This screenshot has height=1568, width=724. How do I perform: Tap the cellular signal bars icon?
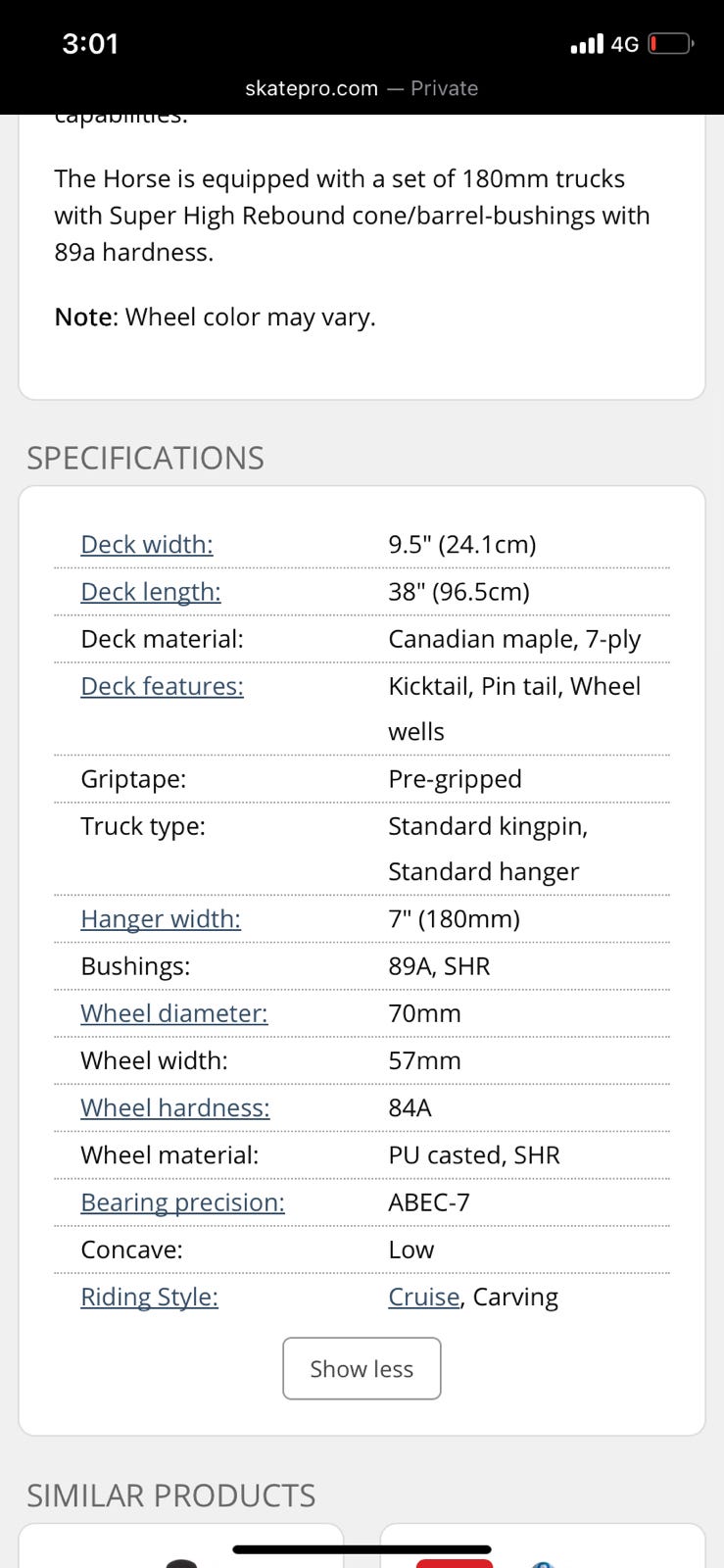click(587, 44)
